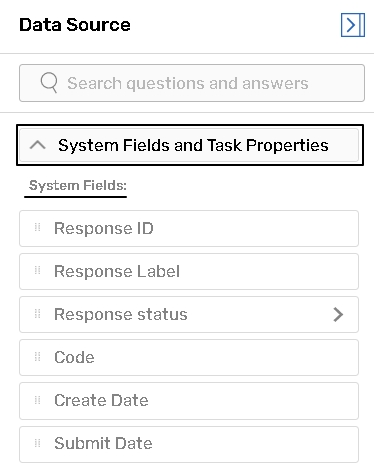The height and width of the screenshot is (476, 374).
Task: Choose the Response status field
Action: coord(189,314)
